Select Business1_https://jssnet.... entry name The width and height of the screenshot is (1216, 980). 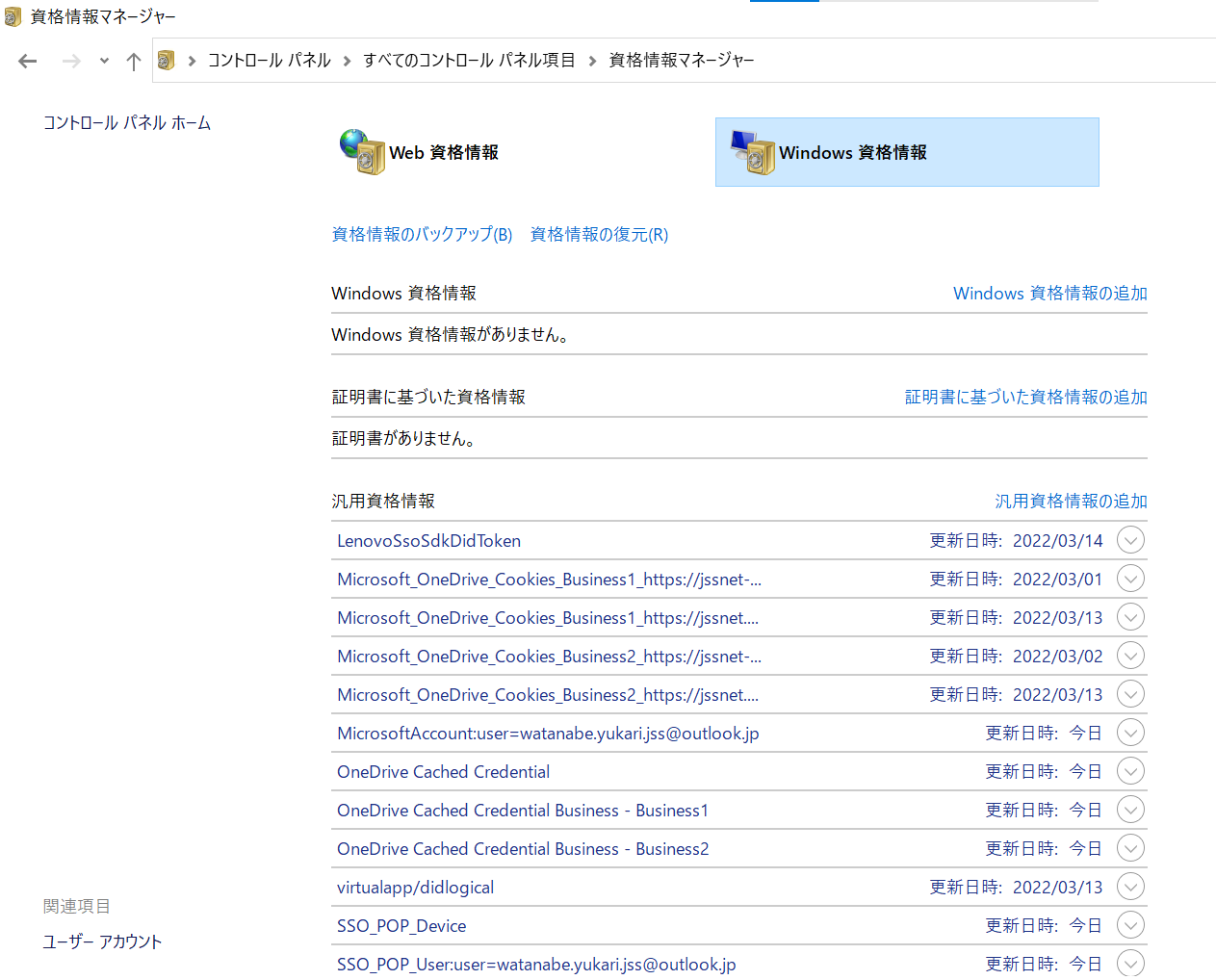[548, 618]
